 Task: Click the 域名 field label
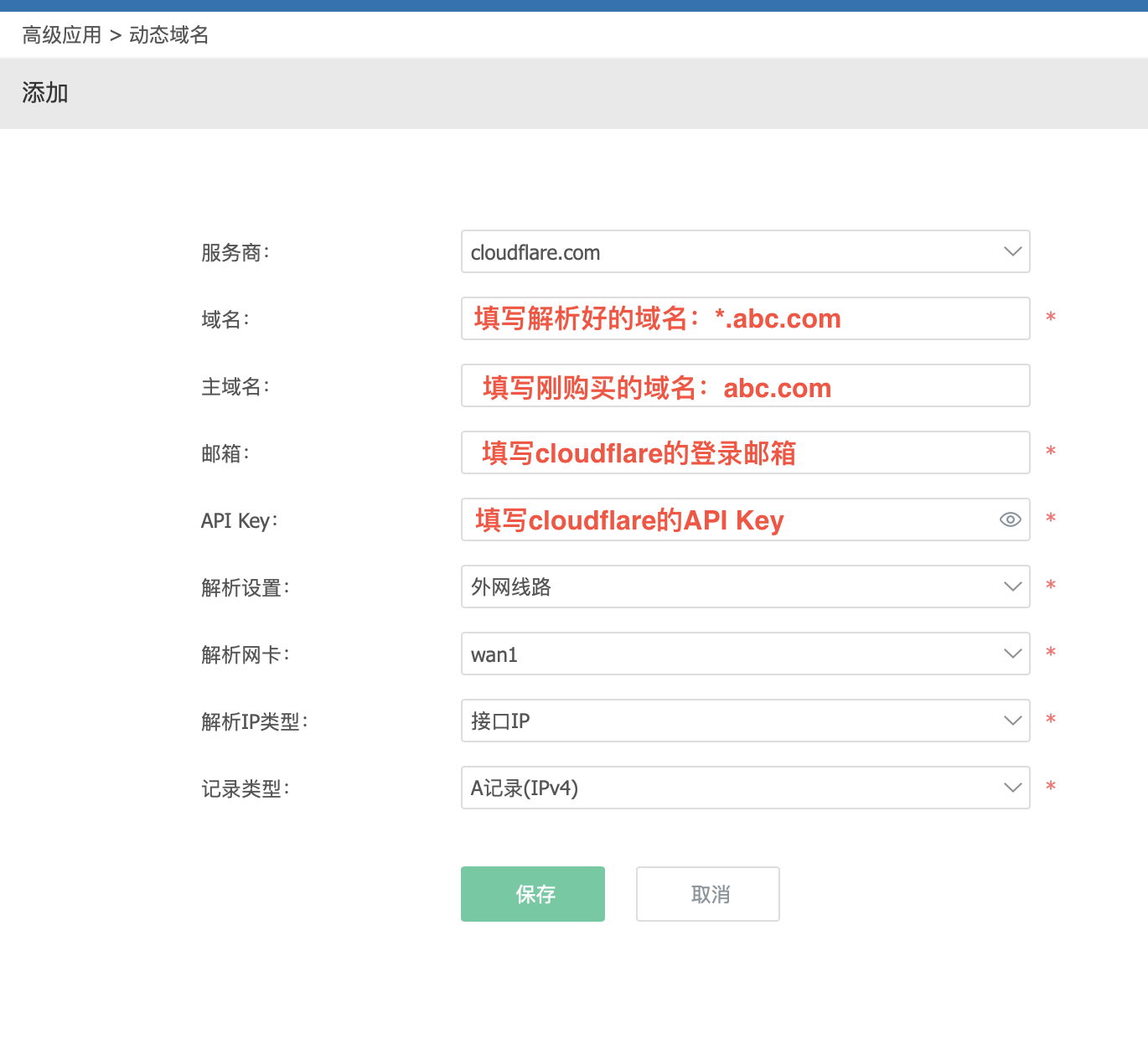(x=225, y=319)
